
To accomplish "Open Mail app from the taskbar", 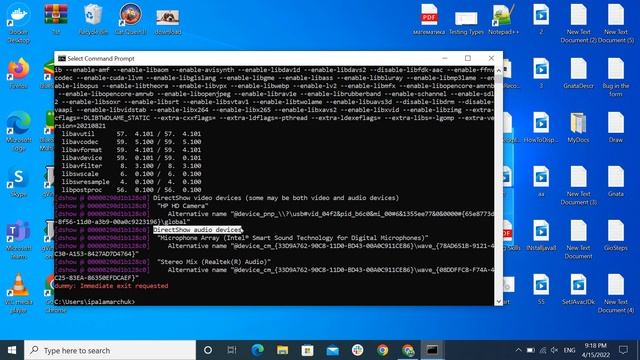I will tap(332, 350).
